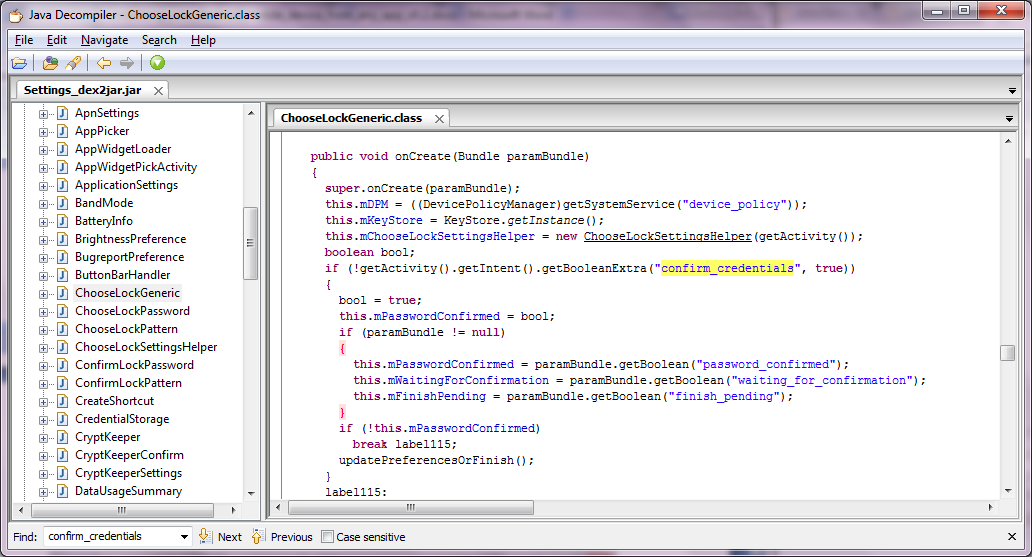Expand the AppWidgetLoader tree node
The width and height of the screenshot is (1032, 557).
click(x=43, y=149)
